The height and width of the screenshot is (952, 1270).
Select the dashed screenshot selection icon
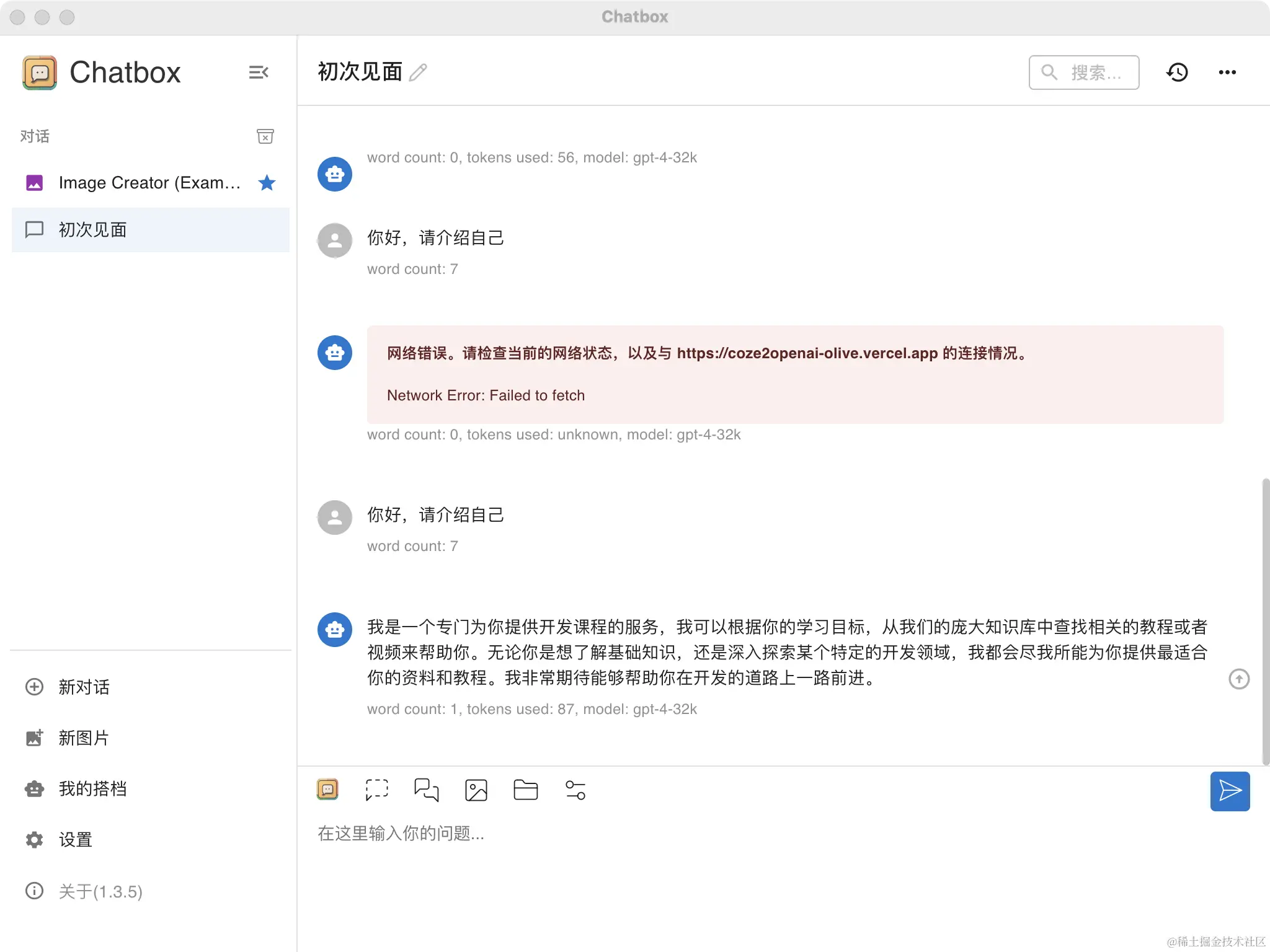pyautogui.click(x=377, y=790)
